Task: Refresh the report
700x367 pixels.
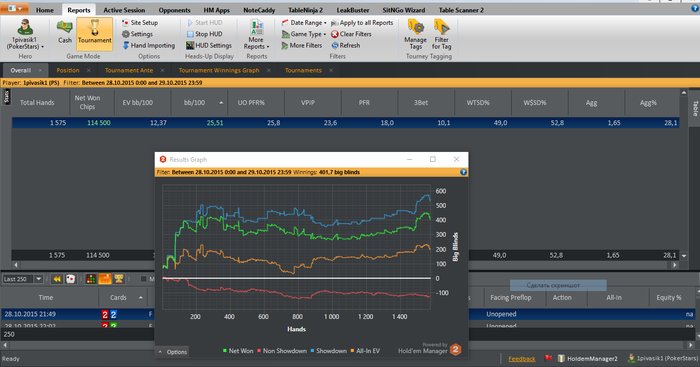Action: (x=346, y=46)
